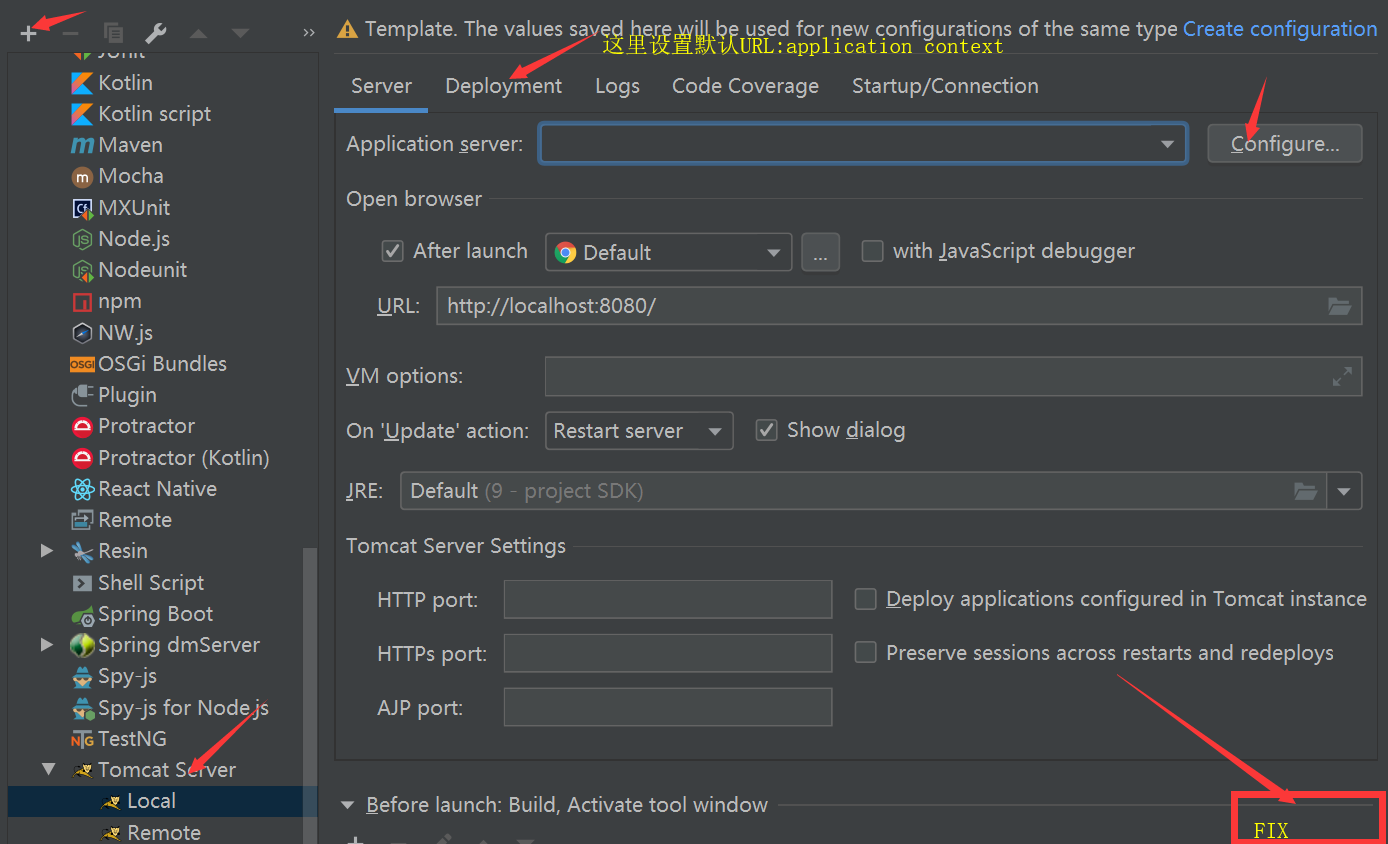The height and width of the screenshot is (844, 1388).
Task: Enable Deploy applications configured in Tomcat instance
Action: coord(866,599)
